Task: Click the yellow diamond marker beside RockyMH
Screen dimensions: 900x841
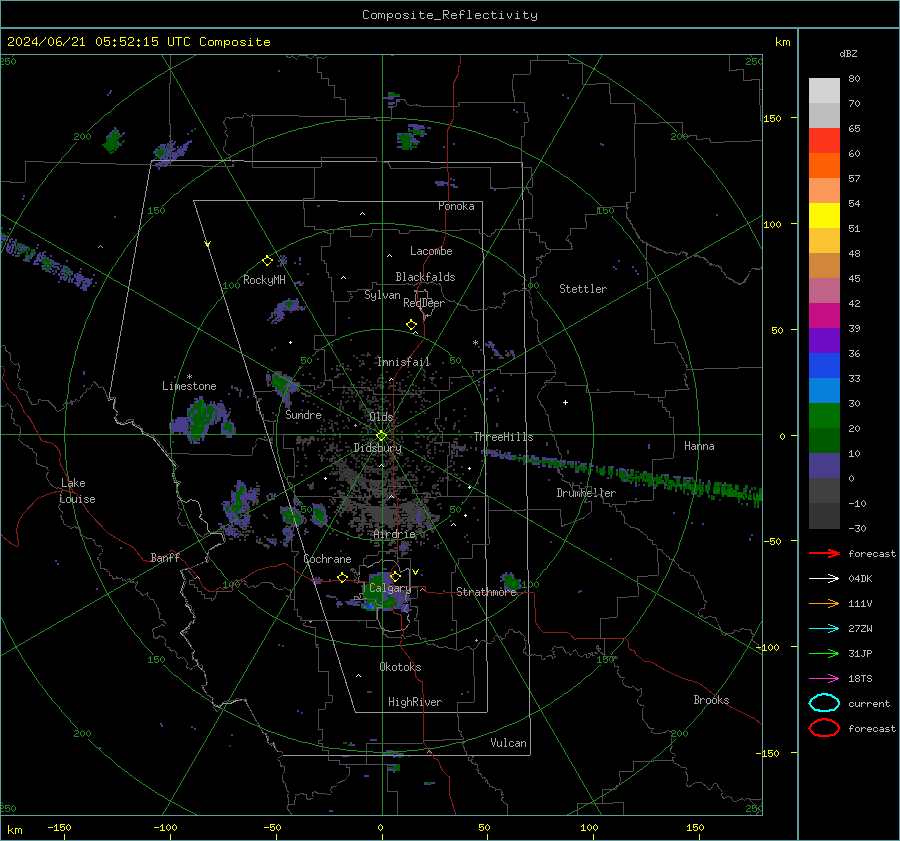Action: point(267,261)
